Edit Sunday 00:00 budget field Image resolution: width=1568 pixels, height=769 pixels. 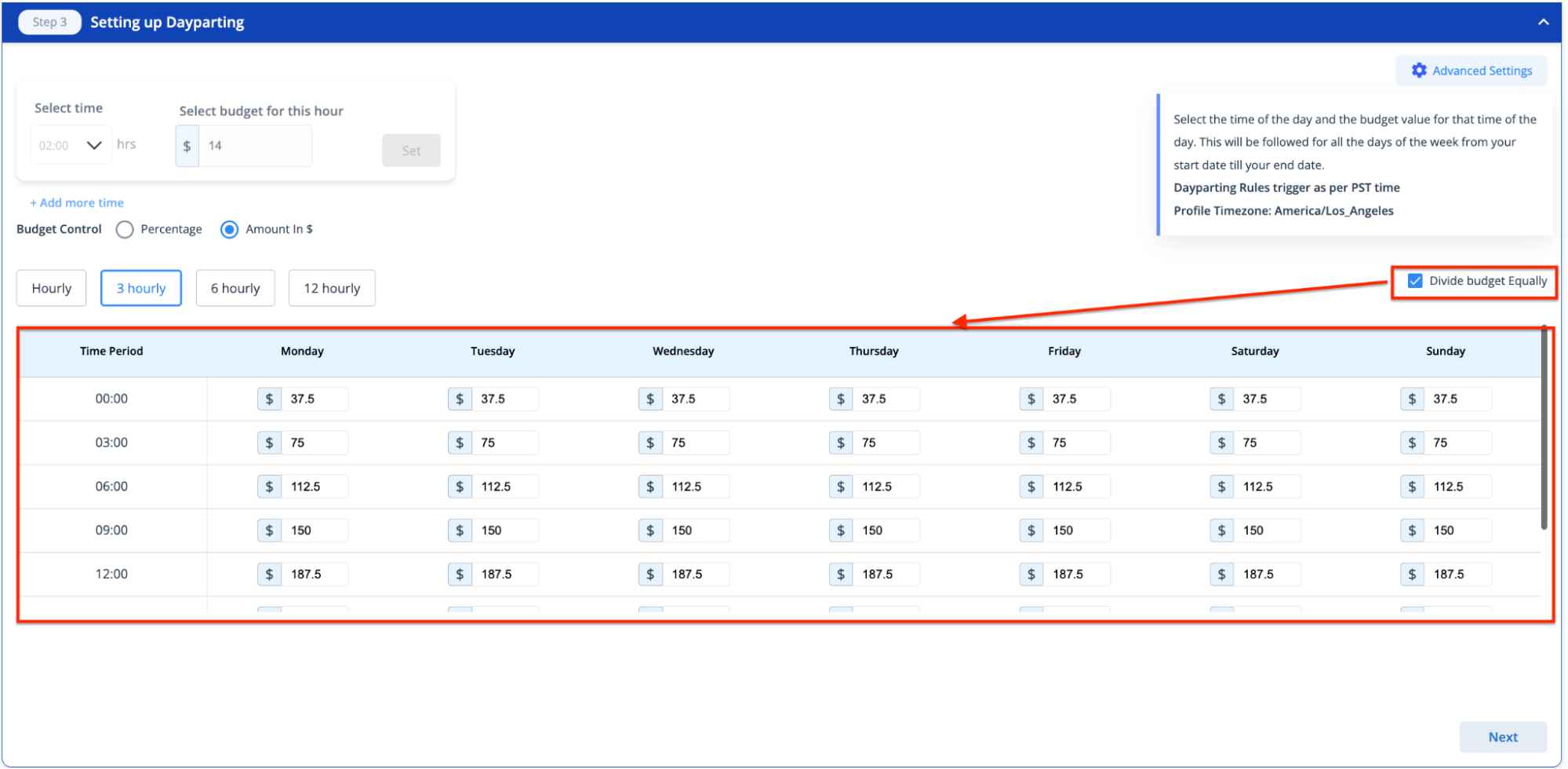click(1458, 399)
